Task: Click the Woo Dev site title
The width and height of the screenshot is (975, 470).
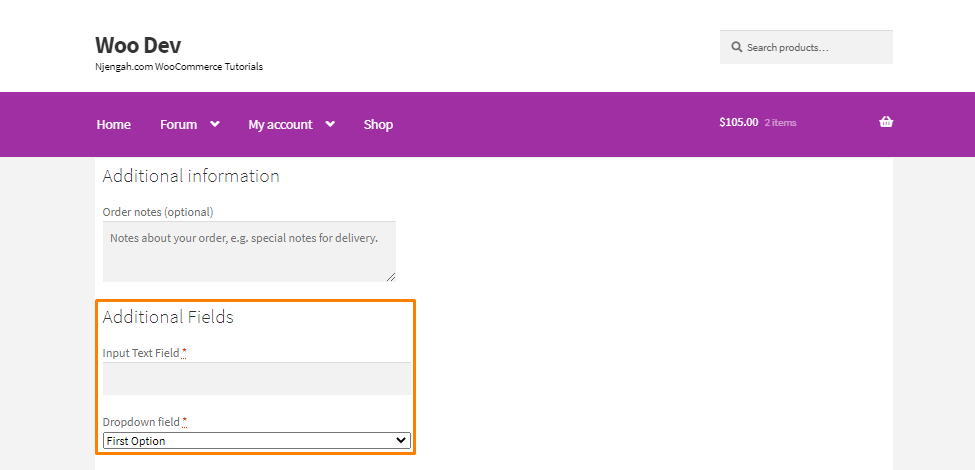Action: tap(138, 45)
